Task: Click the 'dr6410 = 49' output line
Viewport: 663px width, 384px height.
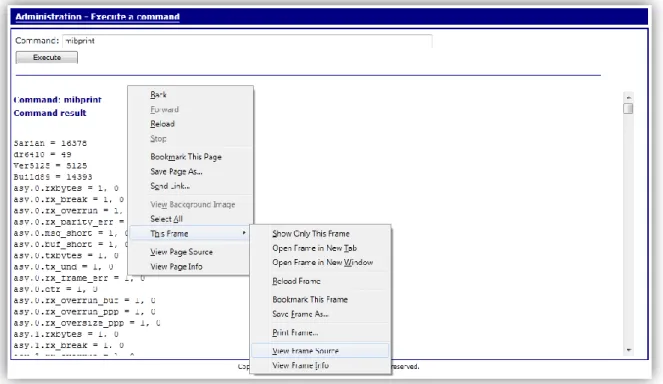Action: pos(42,154)
